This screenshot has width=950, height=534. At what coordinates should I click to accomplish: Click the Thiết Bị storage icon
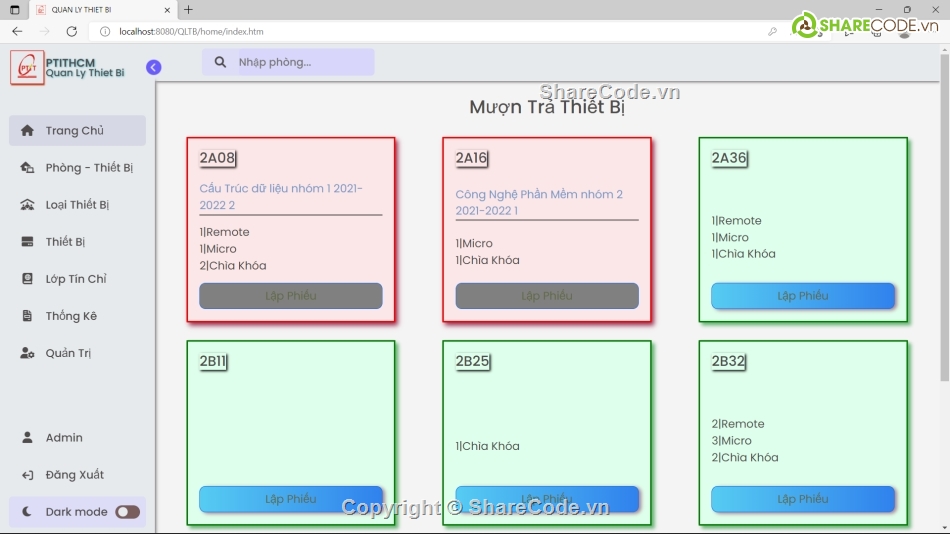tap(27, 242)
